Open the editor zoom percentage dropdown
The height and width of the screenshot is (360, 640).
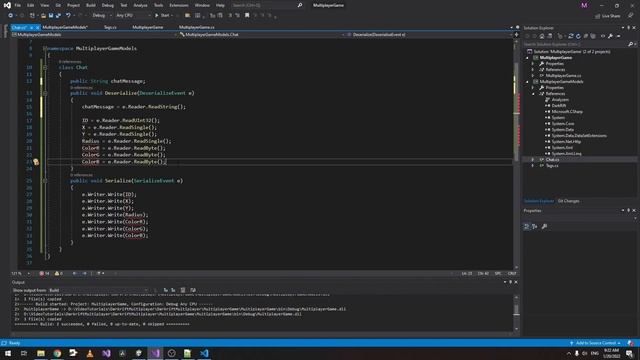click(x=21, y=273)
